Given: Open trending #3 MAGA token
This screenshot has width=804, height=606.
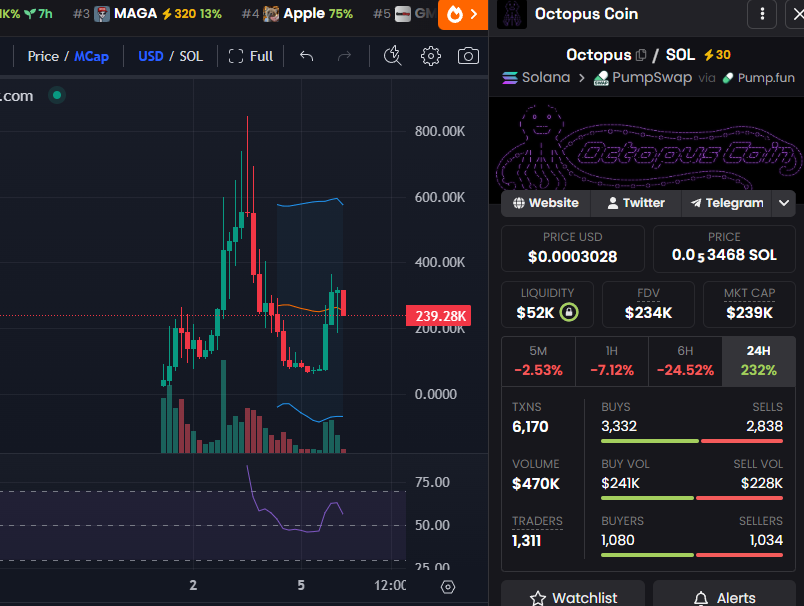Looking at the screenshot, I should pos(148,14).
